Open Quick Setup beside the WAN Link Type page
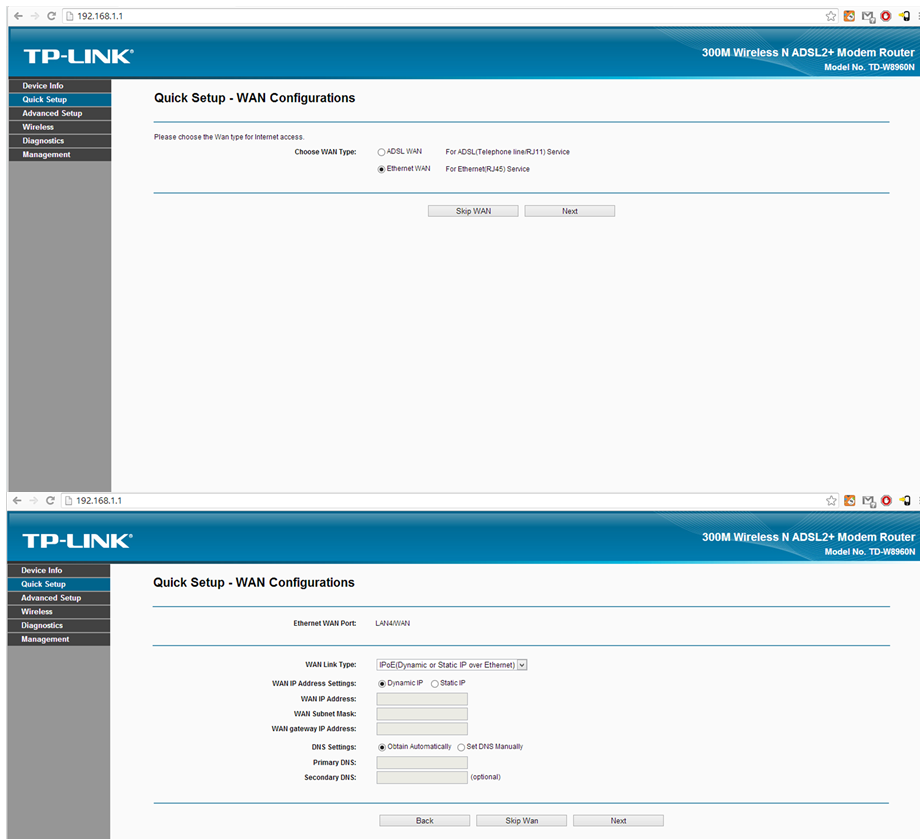This screenshot has height=839, width=920. (59, 584)
